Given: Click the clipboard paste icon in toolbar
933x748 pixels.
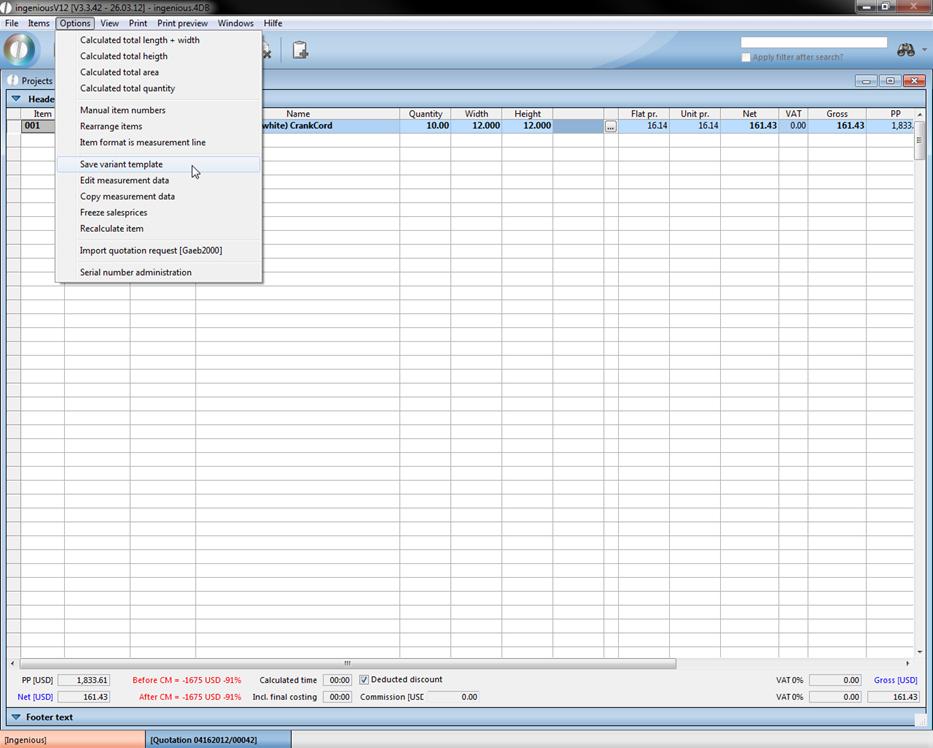Looking at the screenshot, I should coord(299,50).
